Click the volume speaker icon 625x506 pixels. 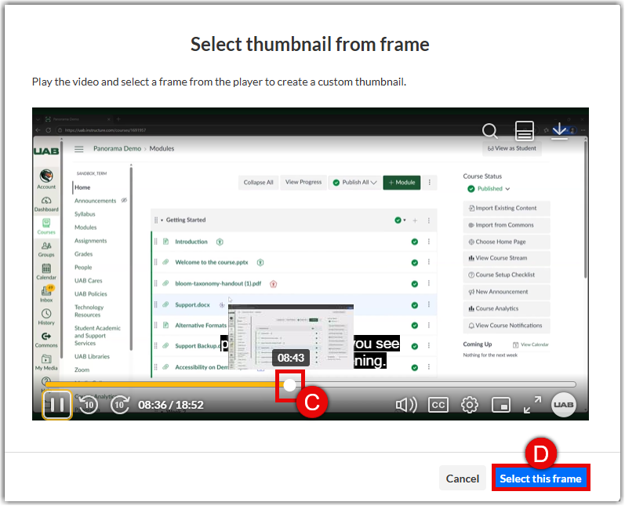tap(406, 405)
